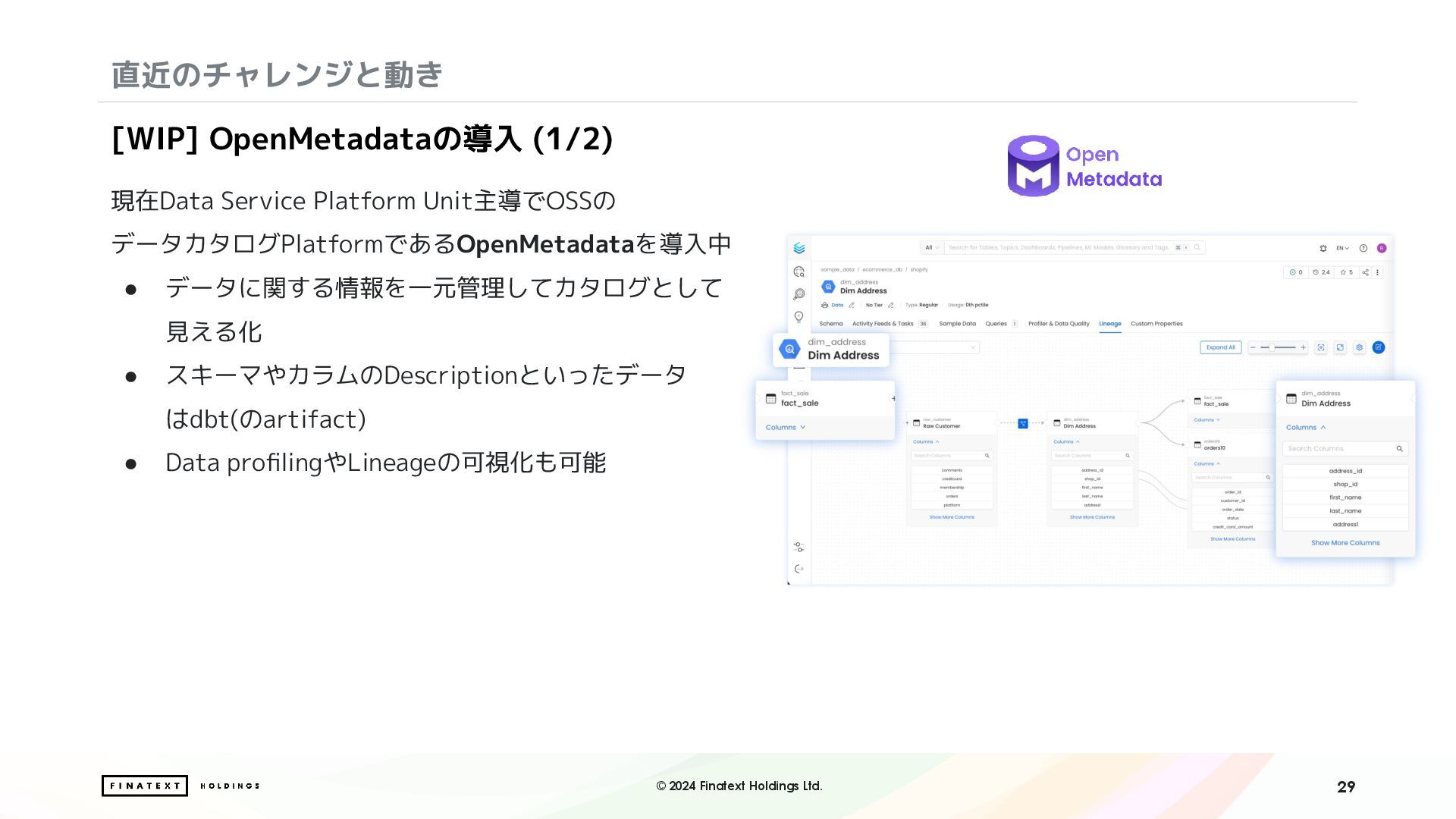Viewport: 1456px width, 819px height.
Task: Open sample_data breadcrumb link
Action: point(837,269)
